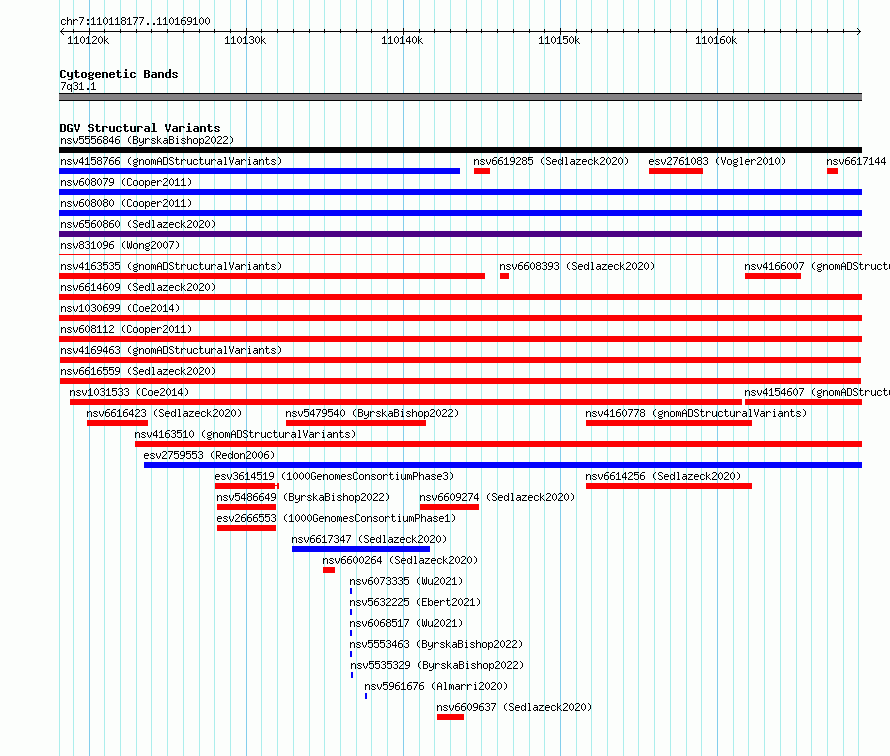The height and width of the screenshot is (756, 890).
Task: Open the nsv6068517 (Wu2021) label
Action: tap(406, 623)
